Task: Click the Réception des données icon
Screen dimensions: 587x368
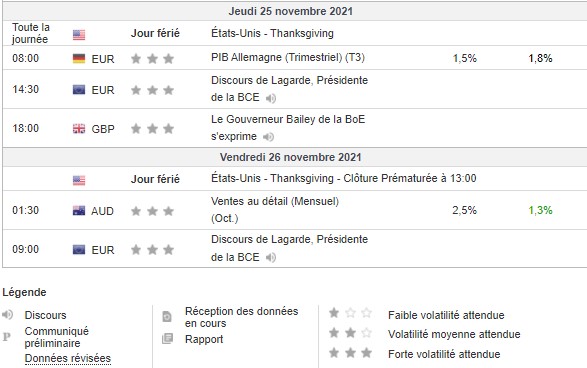Action: tap(167, 317)
